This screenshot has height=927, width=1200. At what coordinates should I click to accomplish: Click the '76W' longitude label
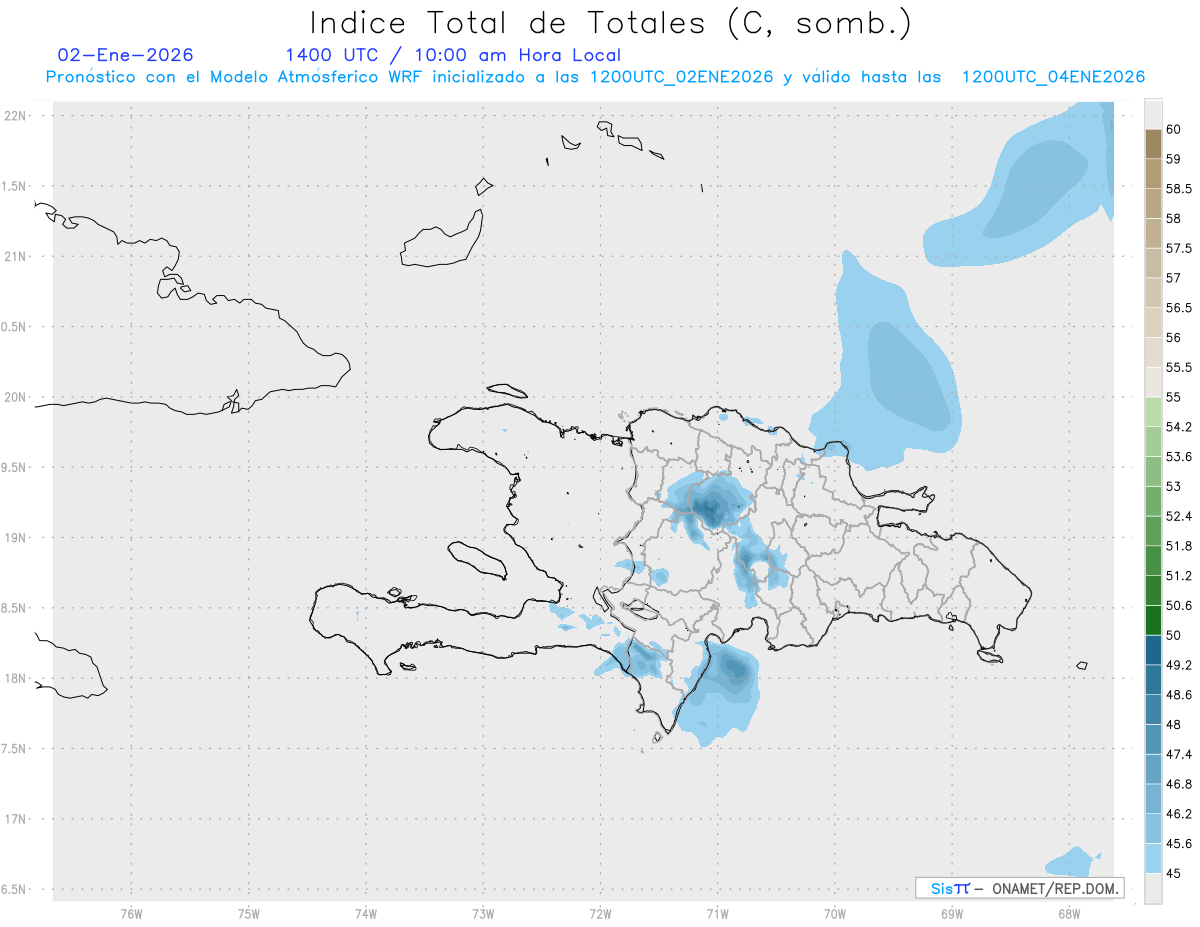click(131, 913)
